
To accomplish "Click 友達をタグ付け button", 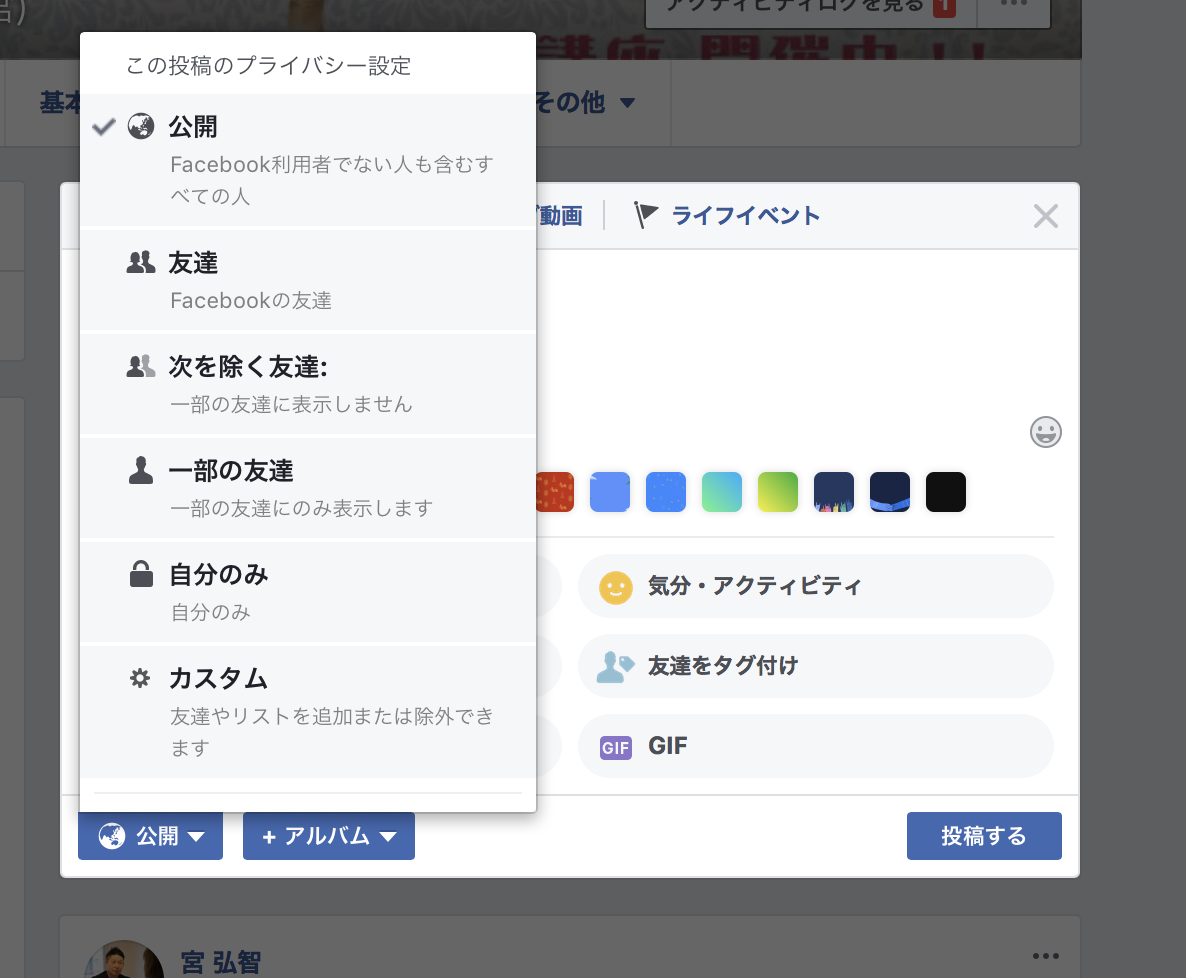I will click(815, 666).
